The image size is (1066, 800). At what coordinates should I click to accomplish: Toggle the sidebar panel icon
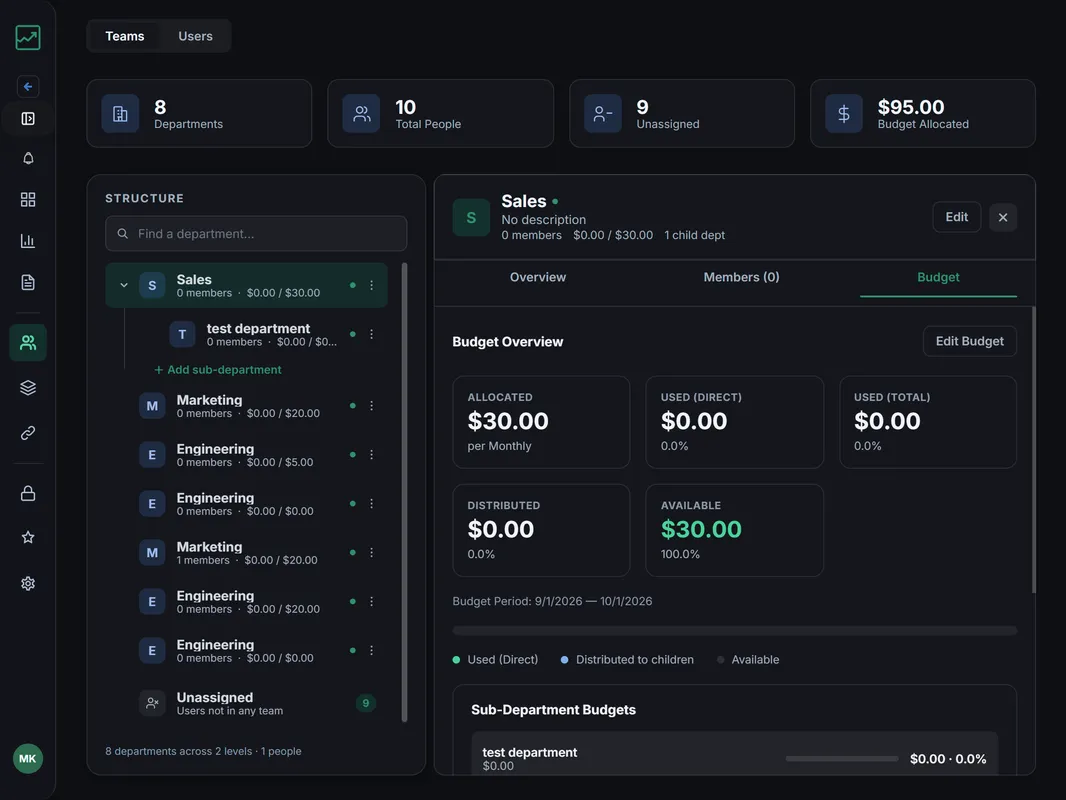coord(28,119)
